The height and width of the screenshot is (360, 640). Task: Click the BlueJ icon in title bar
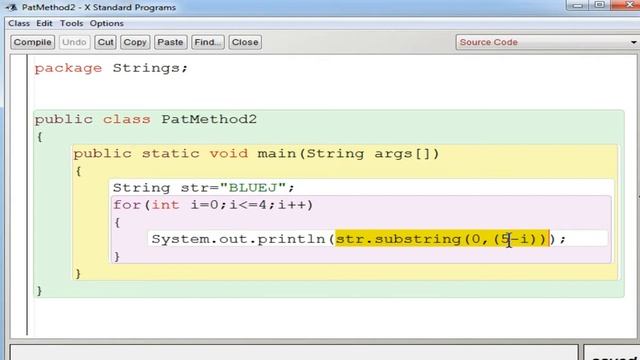(11, 7)
